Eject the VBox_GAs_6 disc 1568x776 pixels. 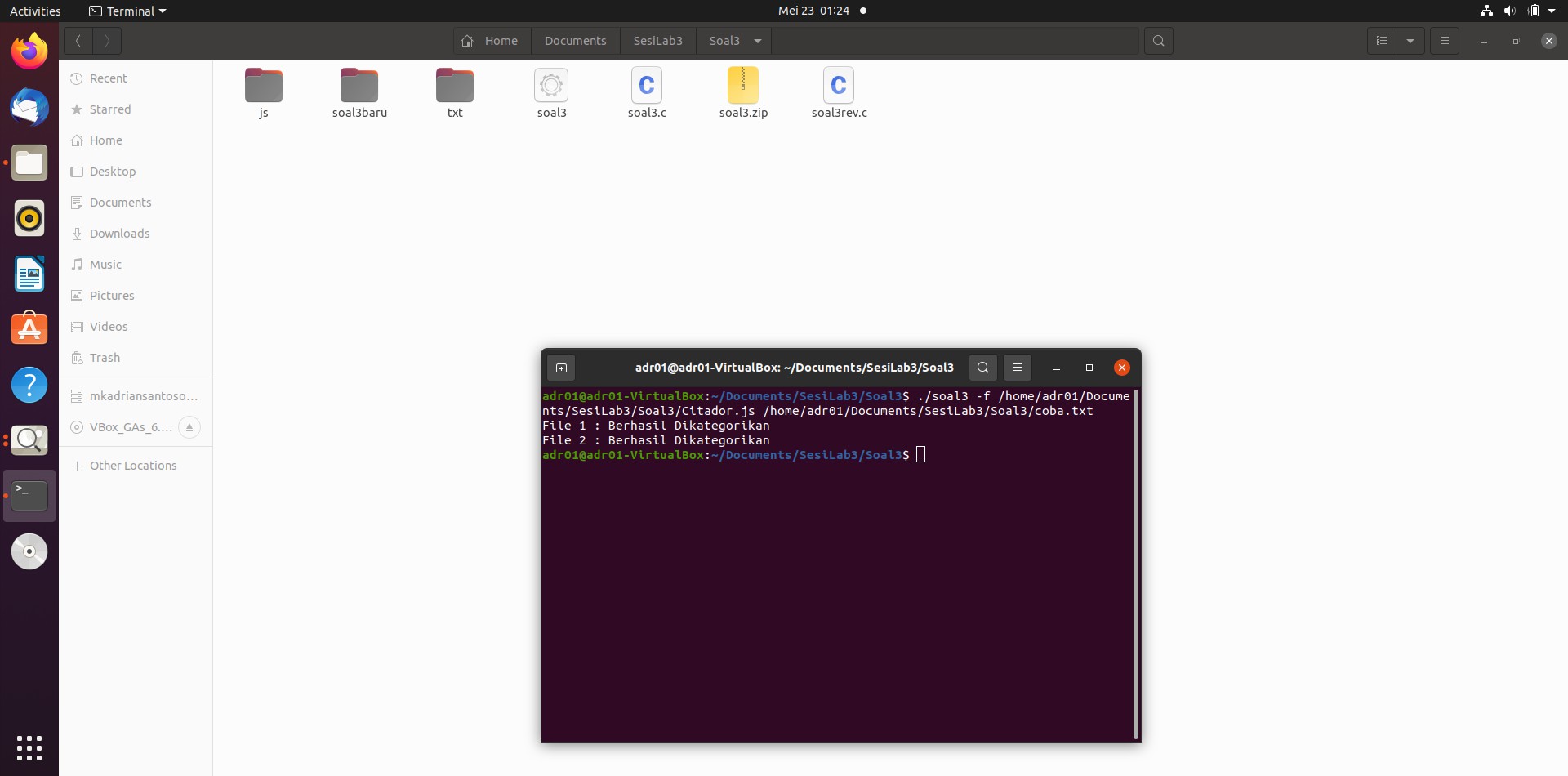click(x=189, y=426)
